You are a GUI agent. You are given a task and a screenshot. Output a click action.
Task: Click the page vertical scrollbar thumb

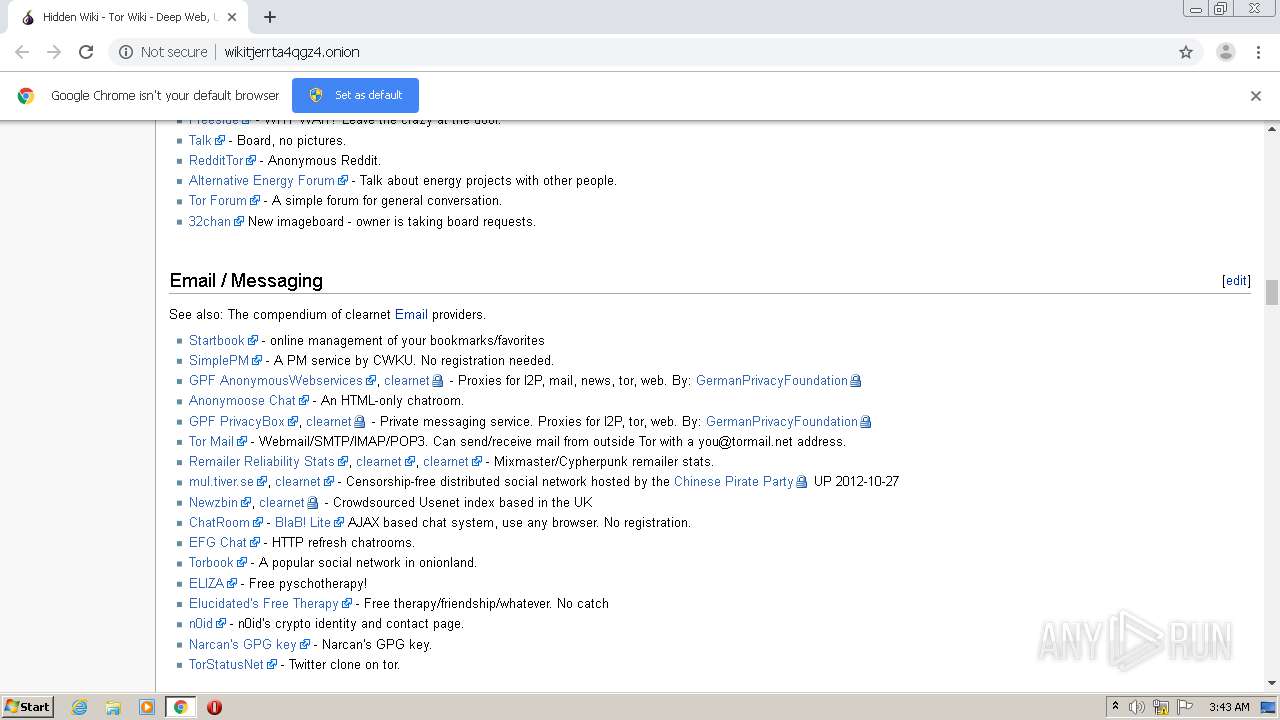tap(1272, 292)
